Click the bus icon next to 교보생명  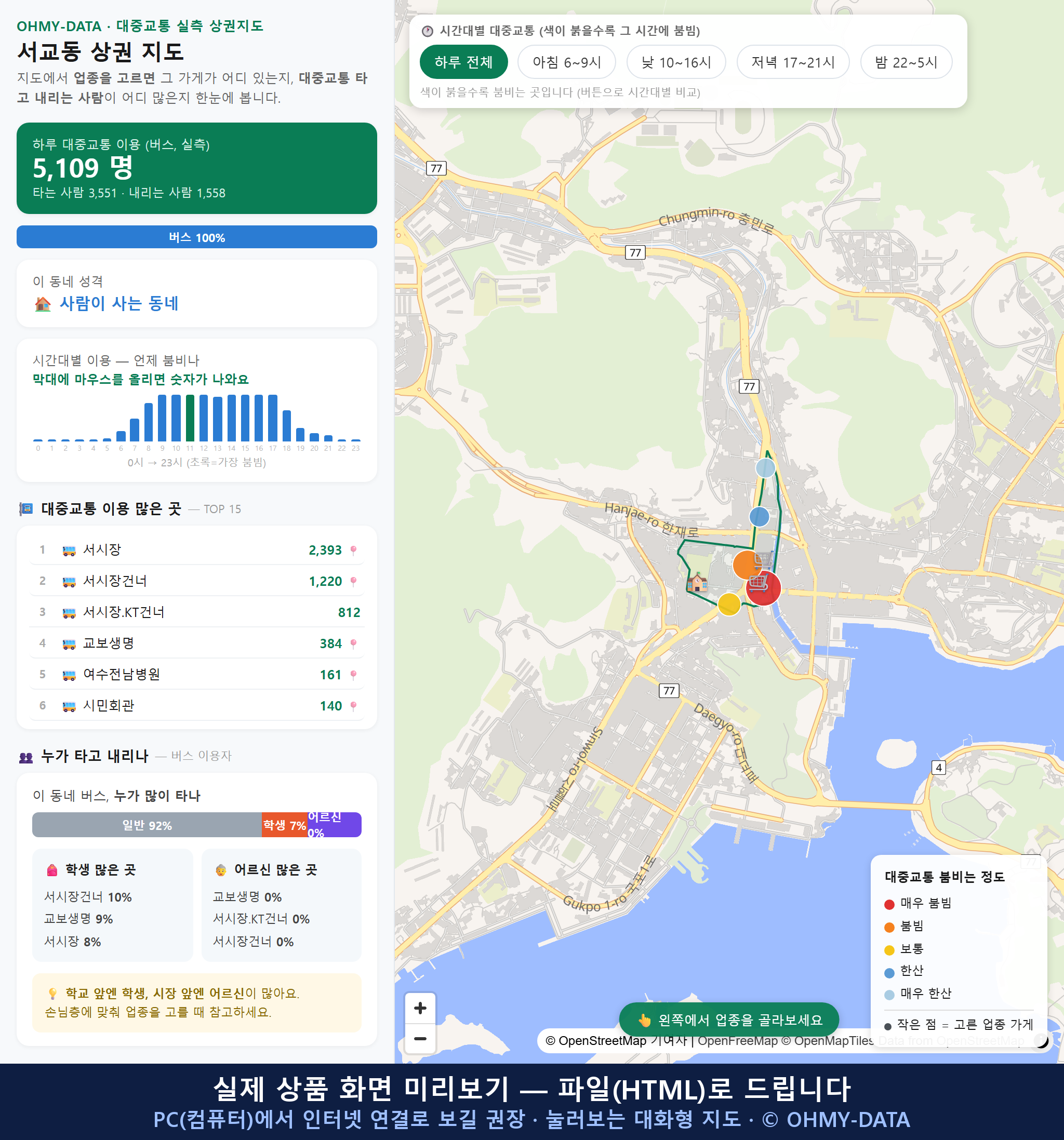click(69, 644)
